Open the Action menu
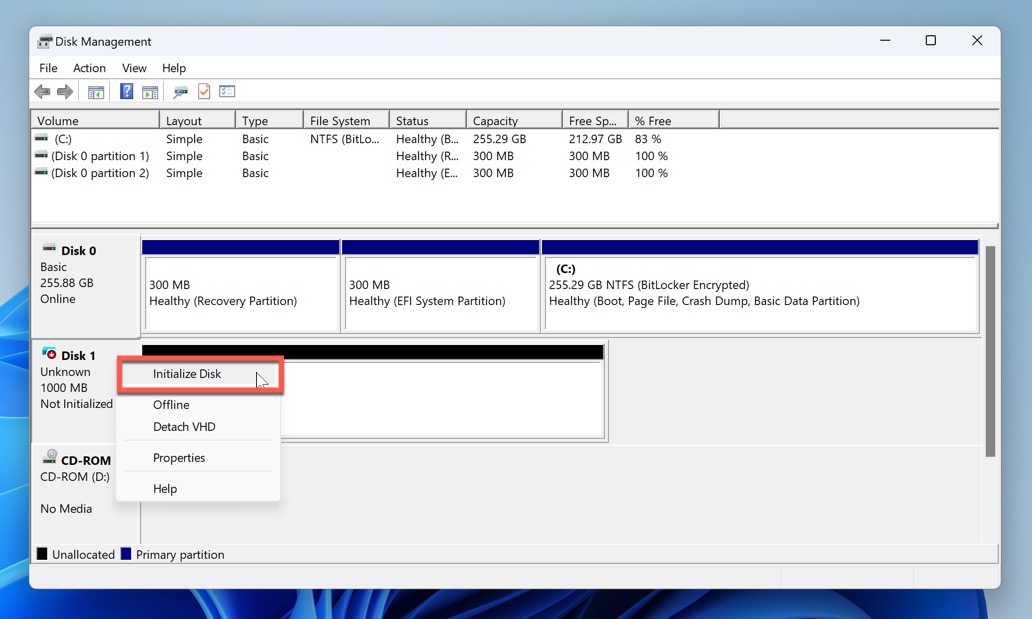The height and width of the screenshot is (619, 1032). coord(89,67)
